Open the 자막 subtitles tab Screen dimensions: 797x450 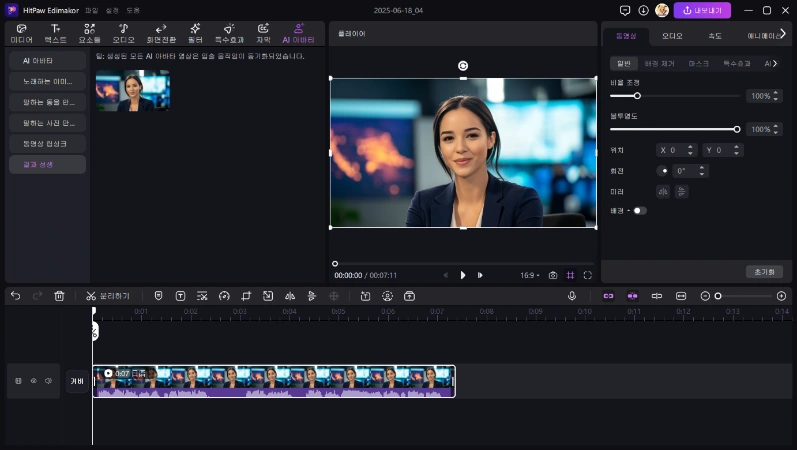263,34
